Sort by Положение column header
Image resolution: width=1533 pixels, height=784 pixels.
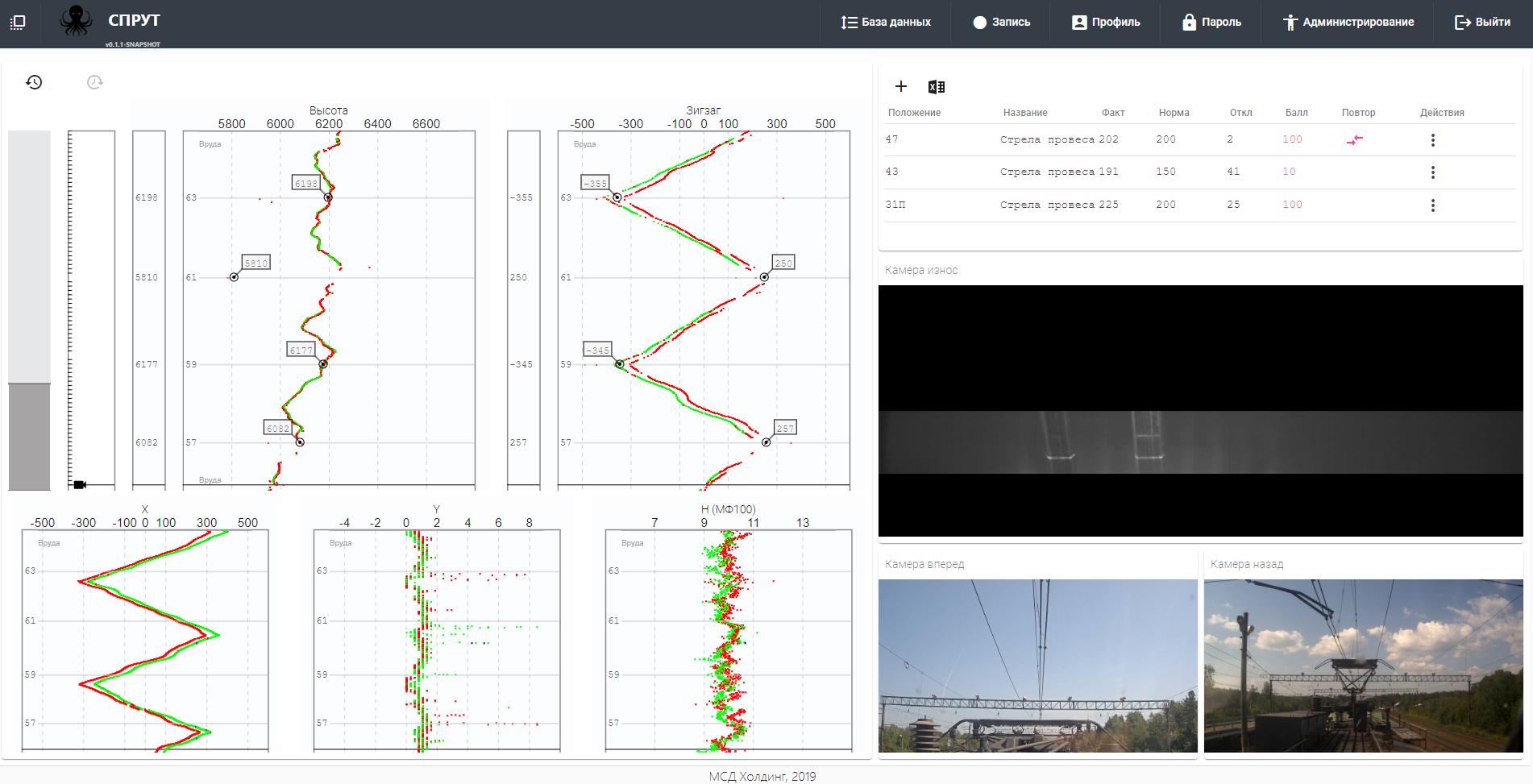(x=914, y=113)
